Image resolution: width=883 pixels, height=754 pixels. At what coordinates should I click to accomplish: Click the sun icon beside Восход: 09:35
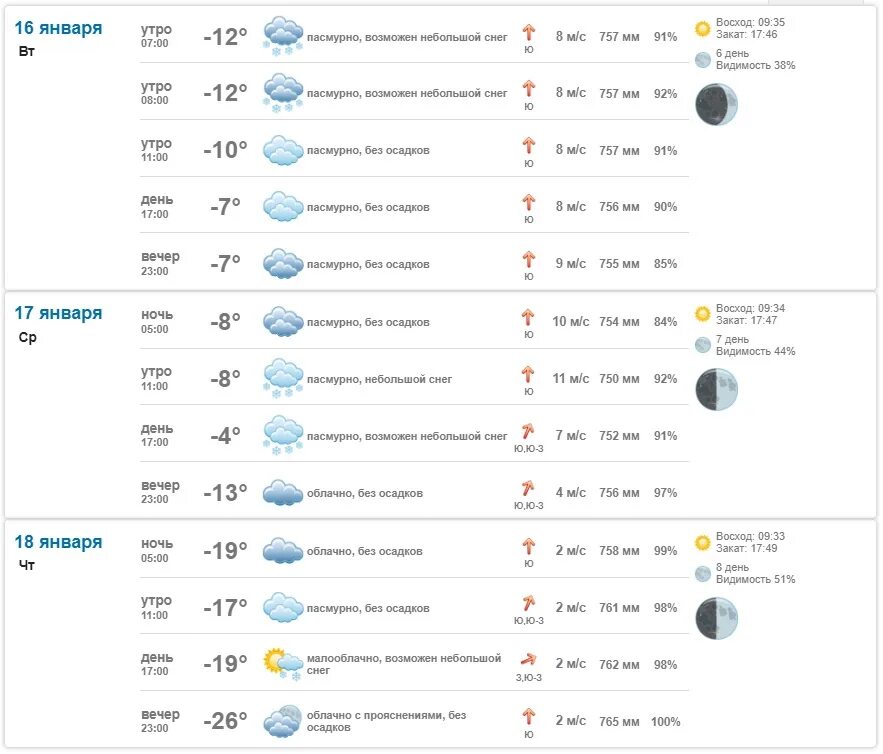(702, 28)
